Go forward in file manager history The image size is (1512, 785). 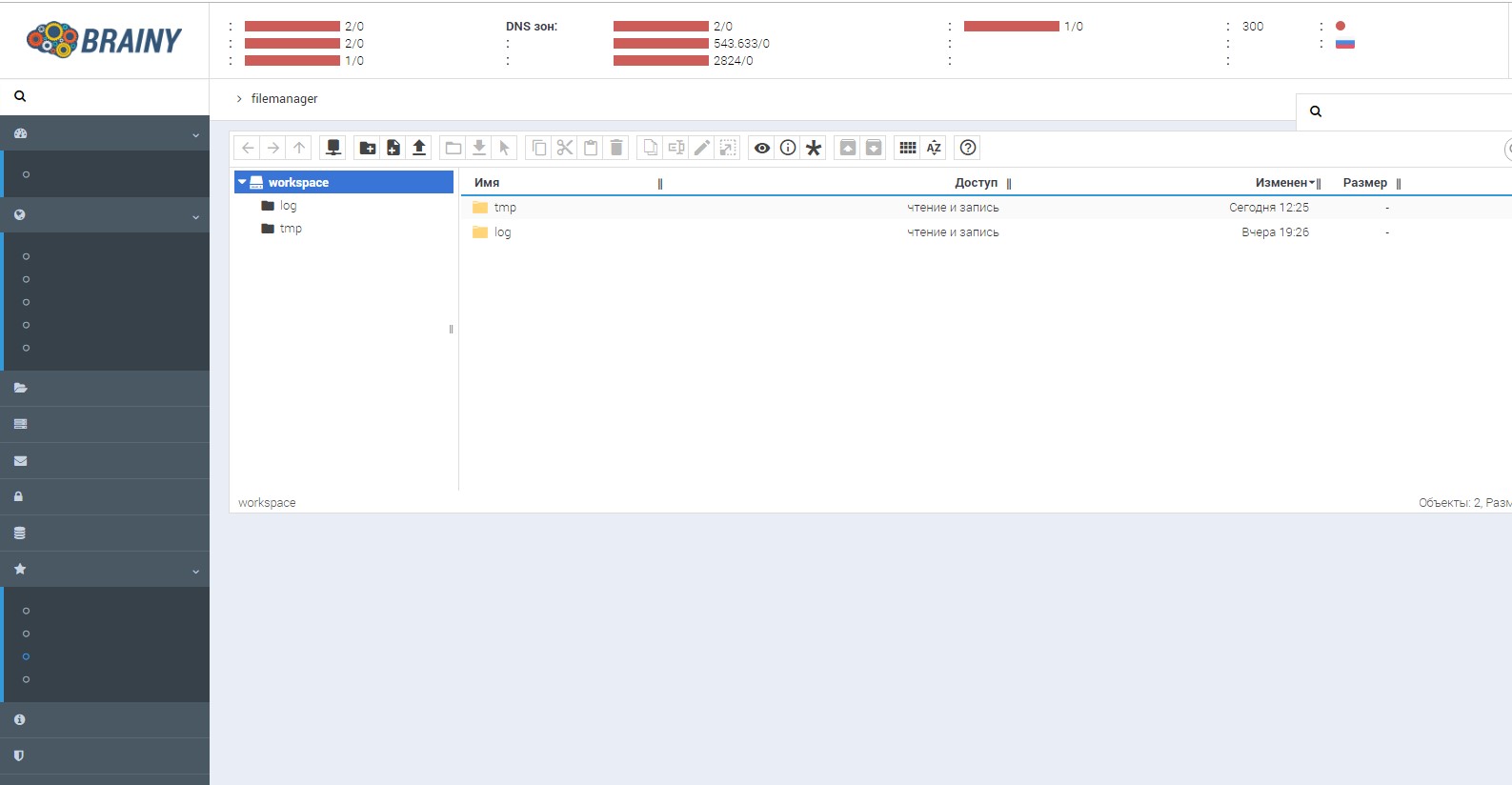273,148
